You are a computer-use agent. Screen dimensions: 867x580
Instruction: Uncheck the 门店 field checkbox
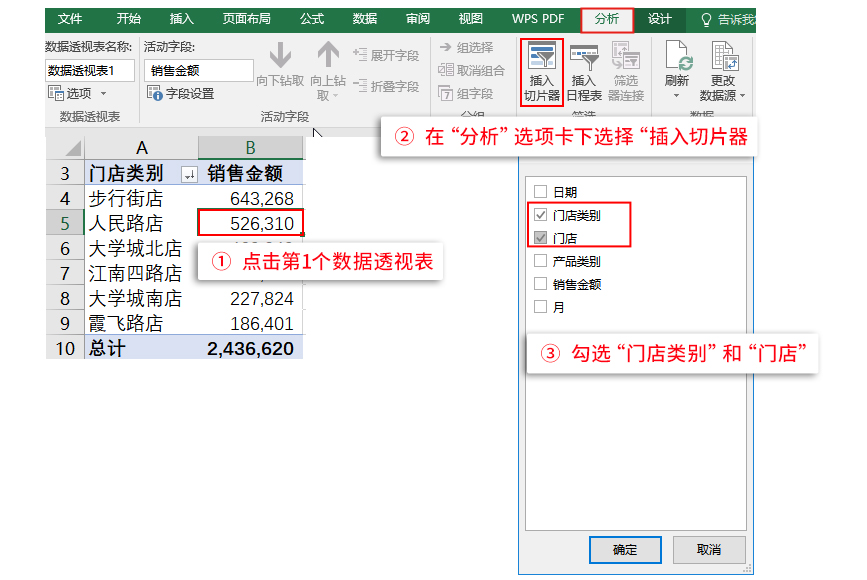[x=541, y=238]
